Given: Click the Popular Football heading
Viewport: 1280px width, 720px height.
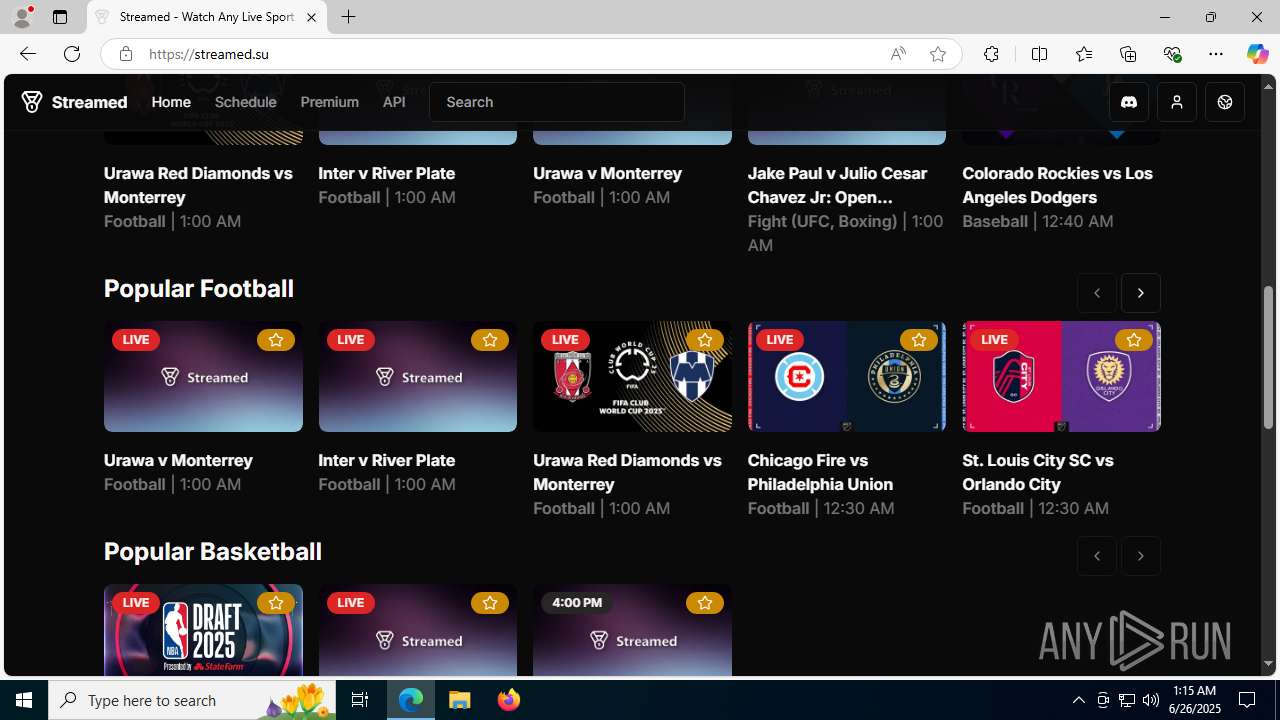Looking at the screenshot, I should [199, 288].
